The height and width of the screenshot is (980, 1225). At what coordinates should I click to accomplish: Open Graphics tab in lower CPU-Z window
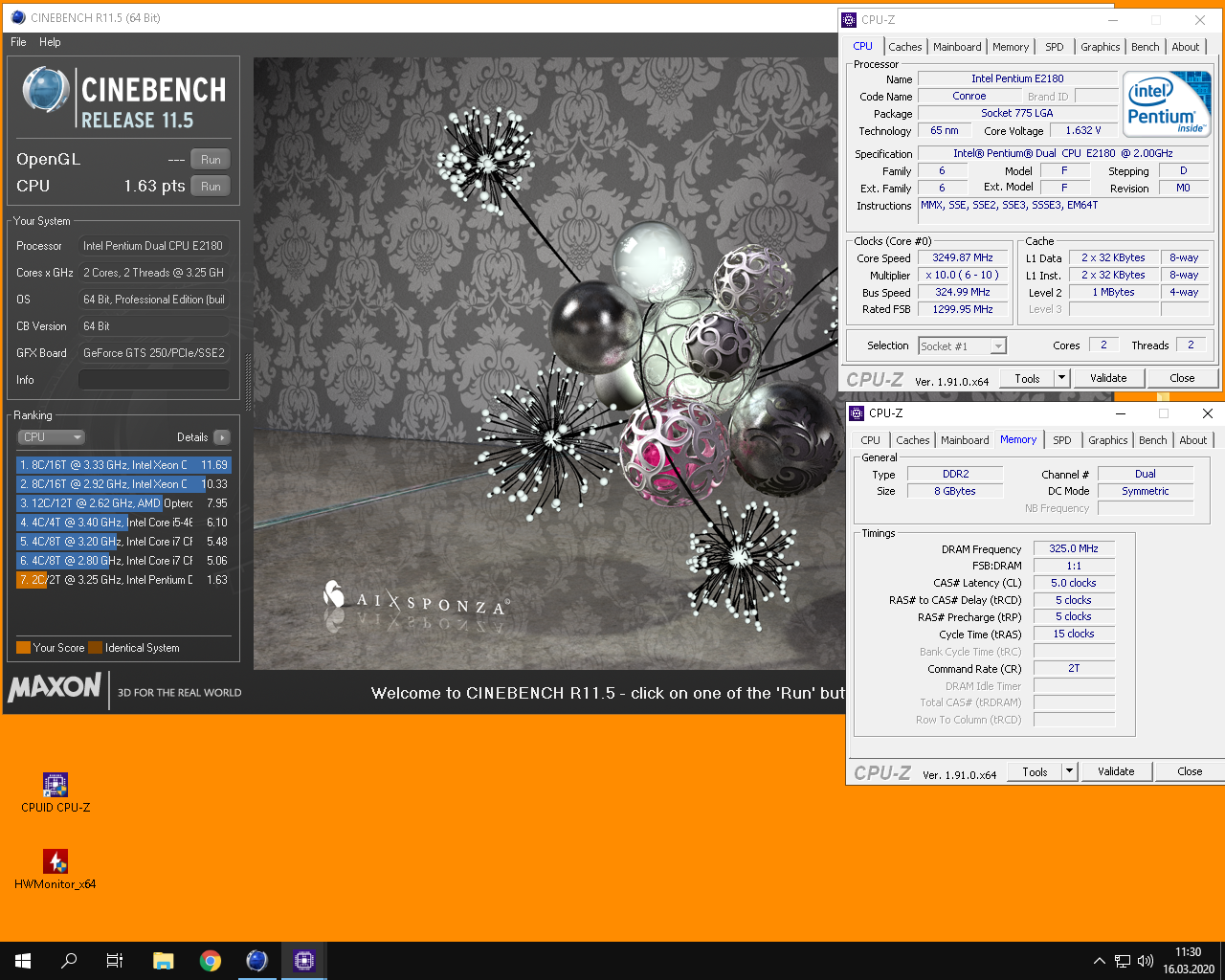click(x=1108, y=440)
